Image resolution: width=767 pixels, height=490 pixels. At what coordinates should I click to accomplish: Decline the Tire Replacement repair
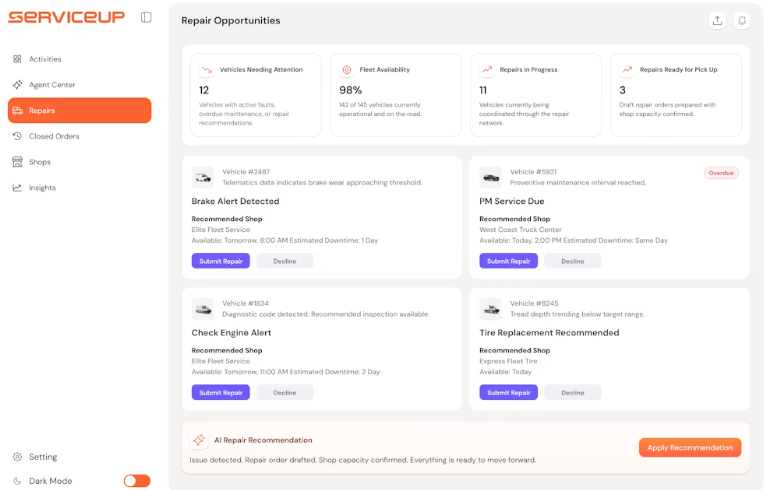572,393
